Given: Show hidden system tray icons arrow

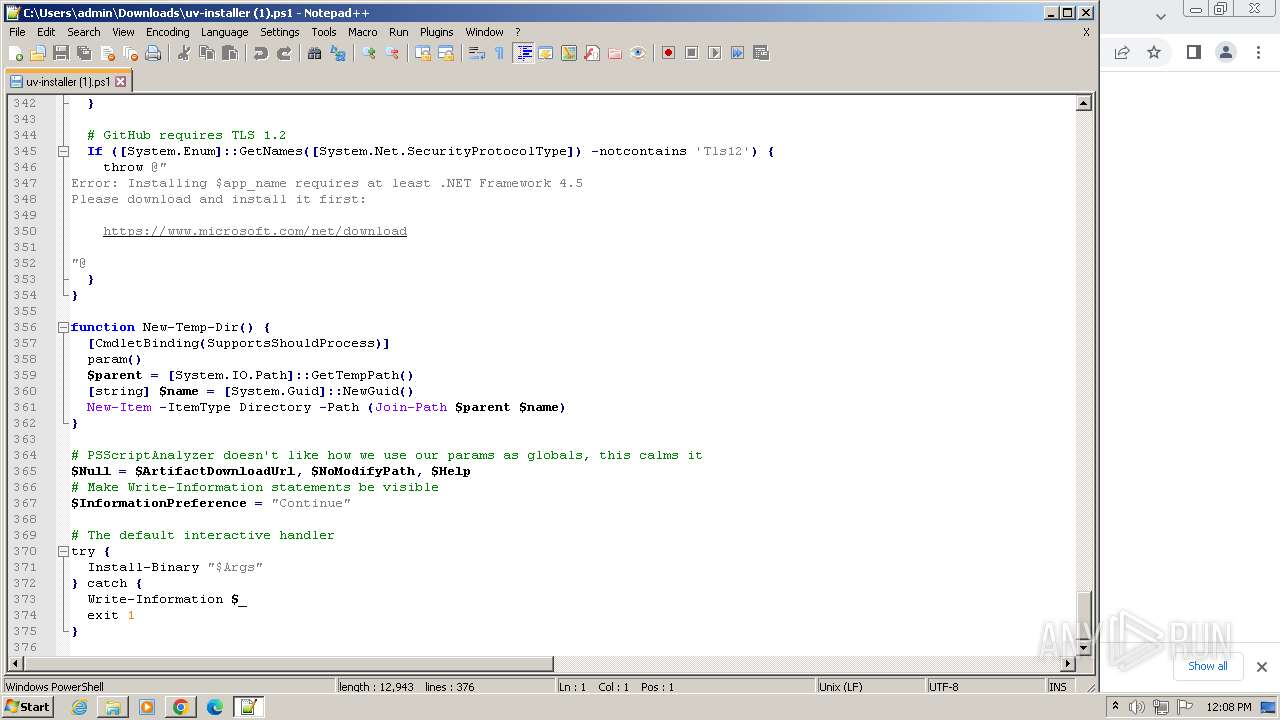Looking at the screenshot, I should pos(1116,706).
